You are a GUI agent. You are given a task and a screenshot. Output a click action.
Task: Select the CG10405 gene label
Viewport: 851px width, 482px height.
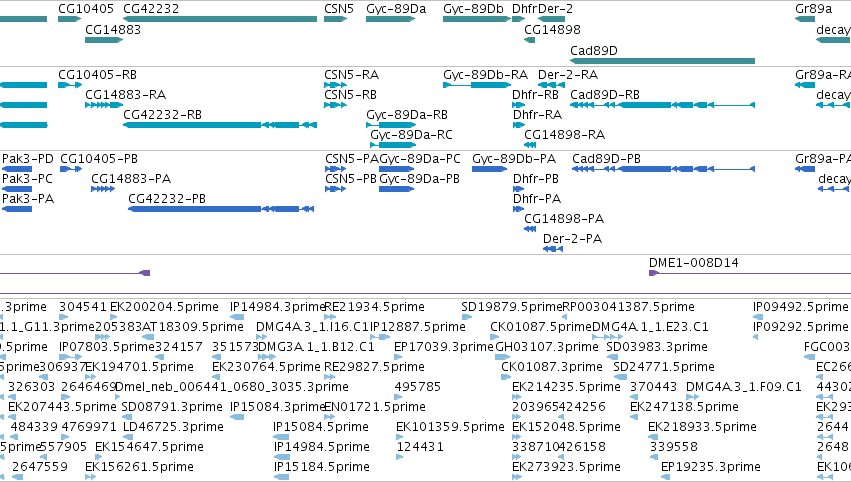coord(86,9)
